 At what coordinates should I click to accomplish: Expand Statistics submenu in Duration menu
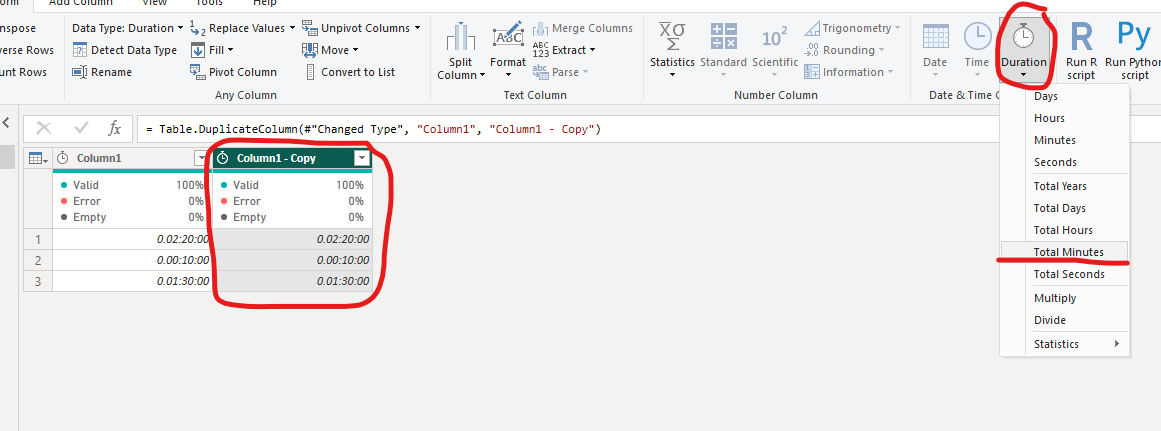click(1065, 344)
